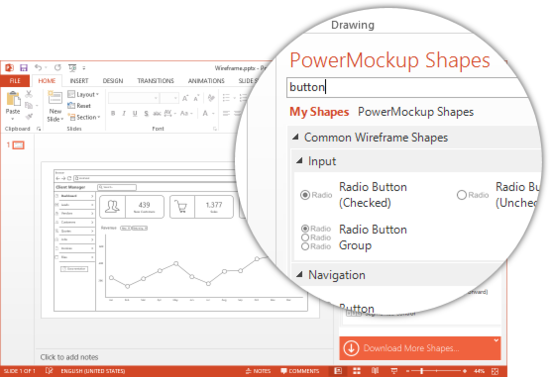Select slide 1 thumbnail in slide panel
Screen dimensions: 550x377
click(19, 145)
